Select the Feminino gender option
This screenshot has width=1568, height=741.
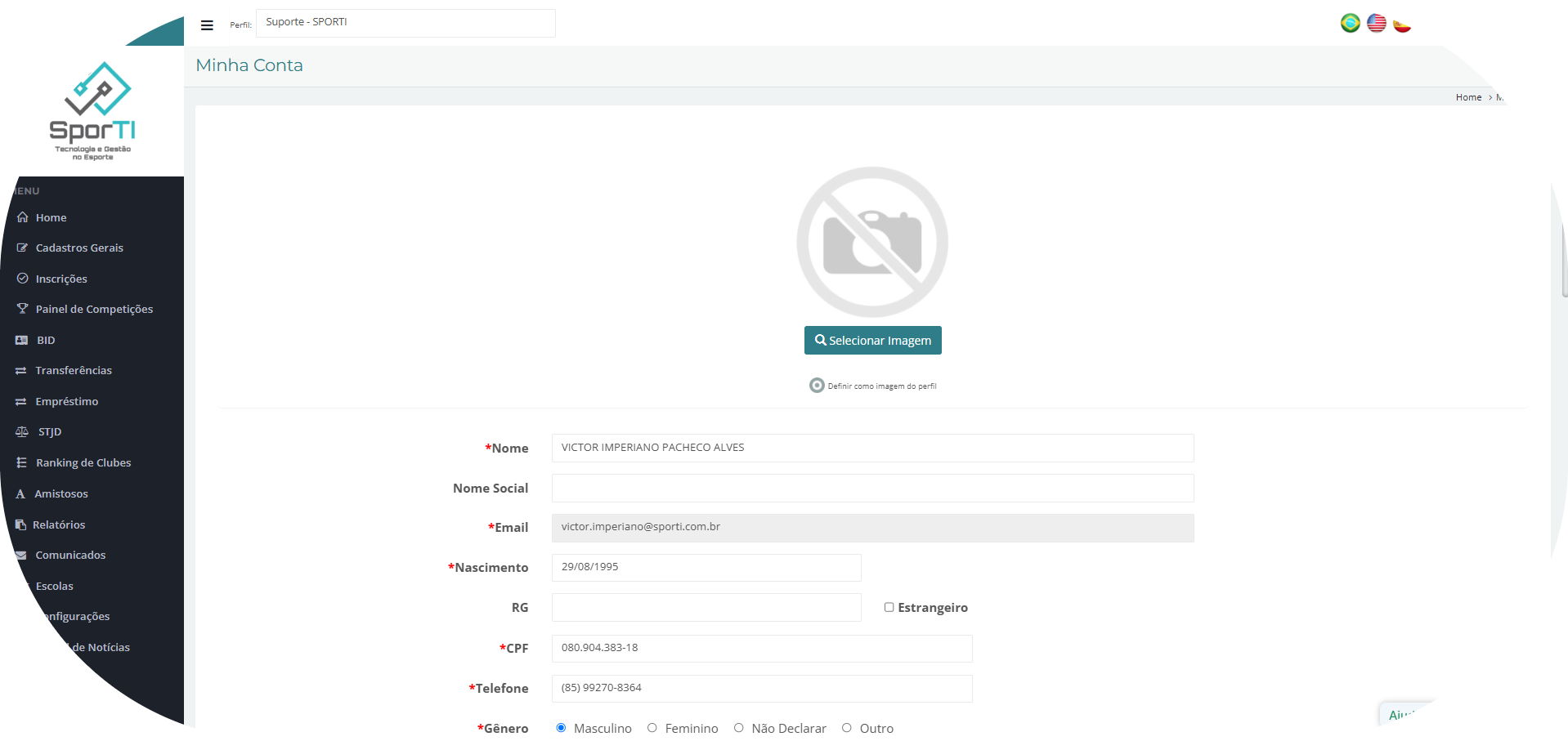652,728
